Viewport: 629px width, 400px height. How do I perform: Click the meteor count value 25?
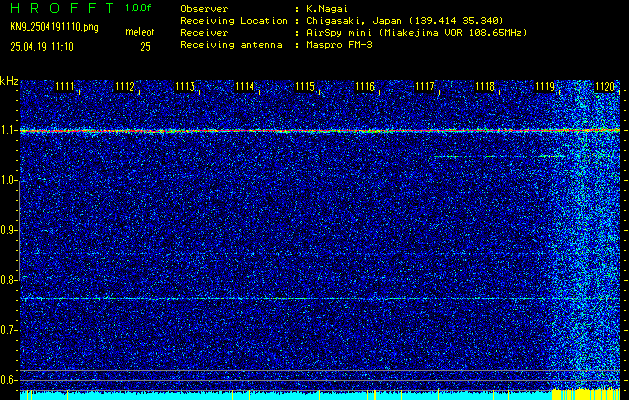click(145, 47)
